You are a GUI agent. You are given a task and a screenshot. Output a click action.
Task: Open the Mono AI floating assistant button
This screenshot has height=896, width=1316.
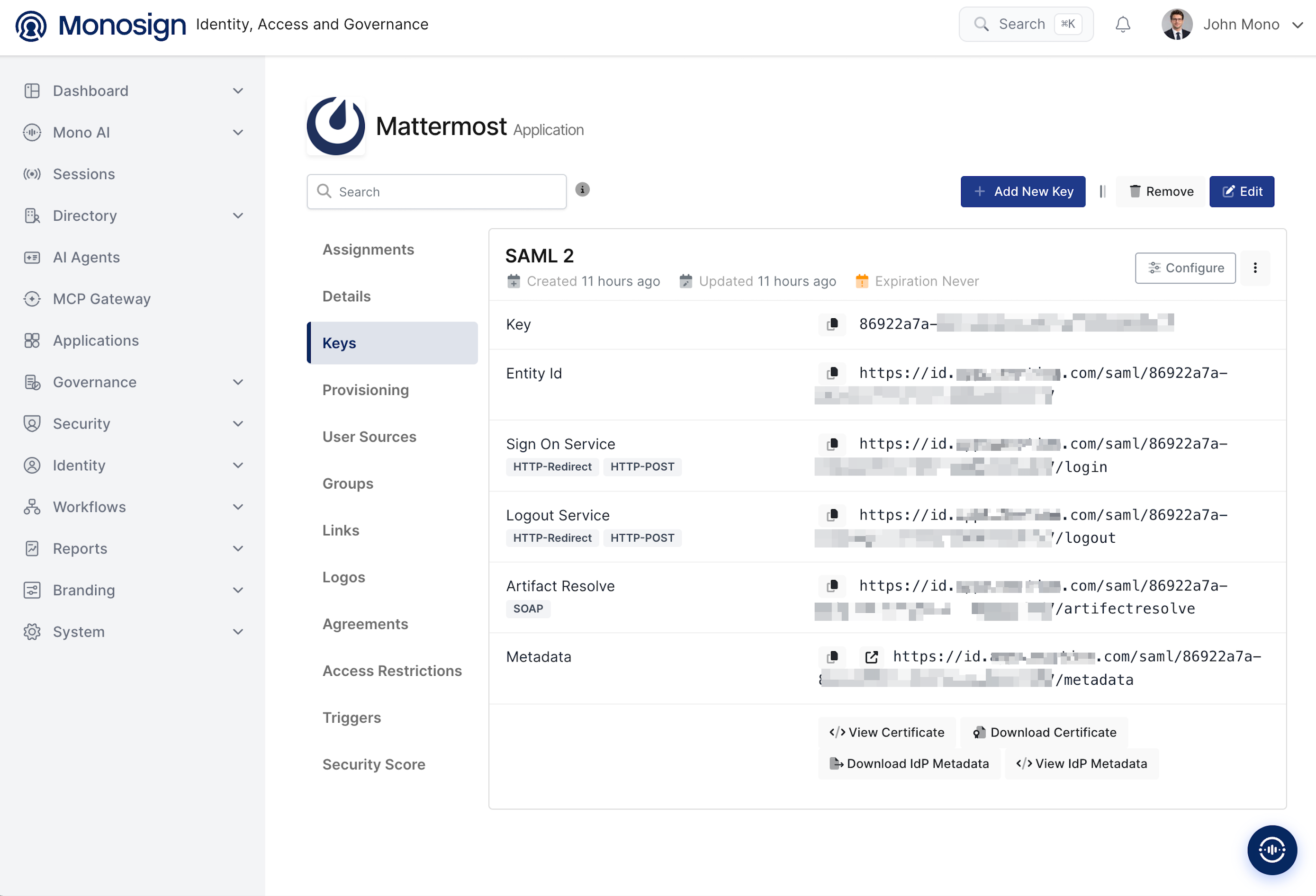point(1272,850)
